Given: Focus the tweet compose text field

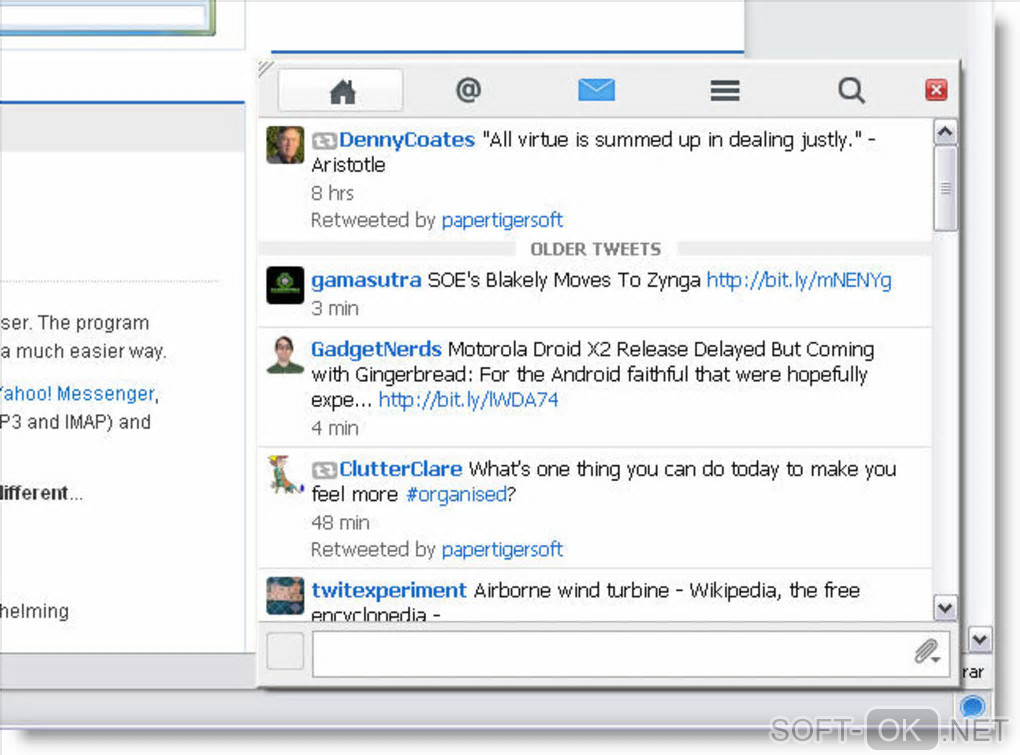Looking at the screenshot, I should tap(630, 654).
